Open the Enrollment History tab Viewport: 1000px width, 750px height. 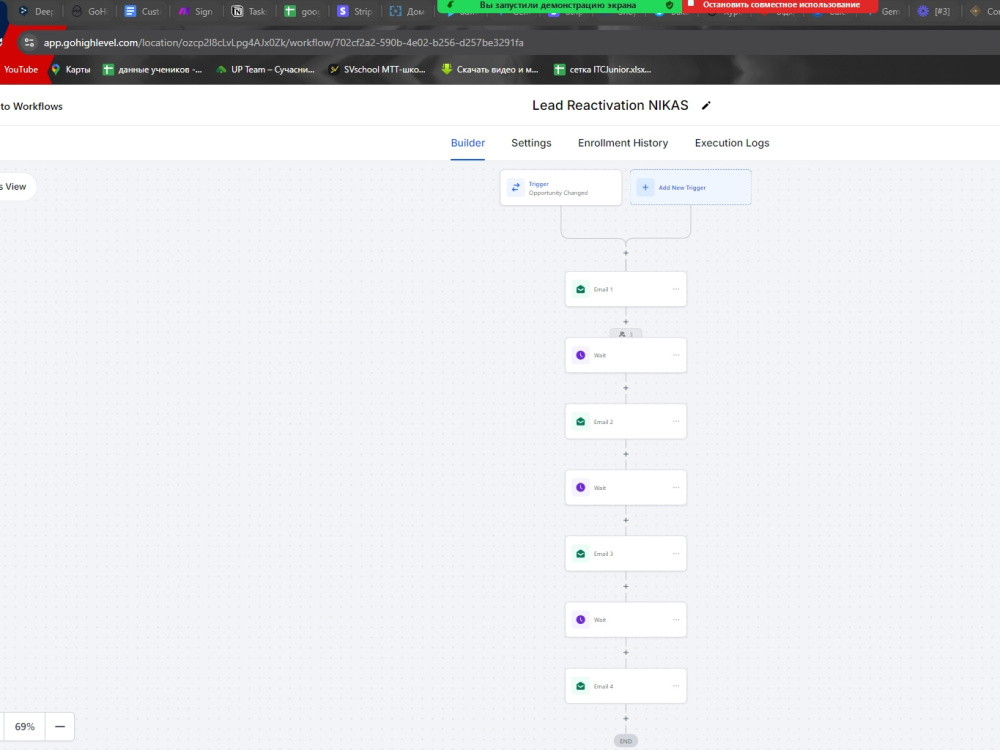[x=623, y=143]
